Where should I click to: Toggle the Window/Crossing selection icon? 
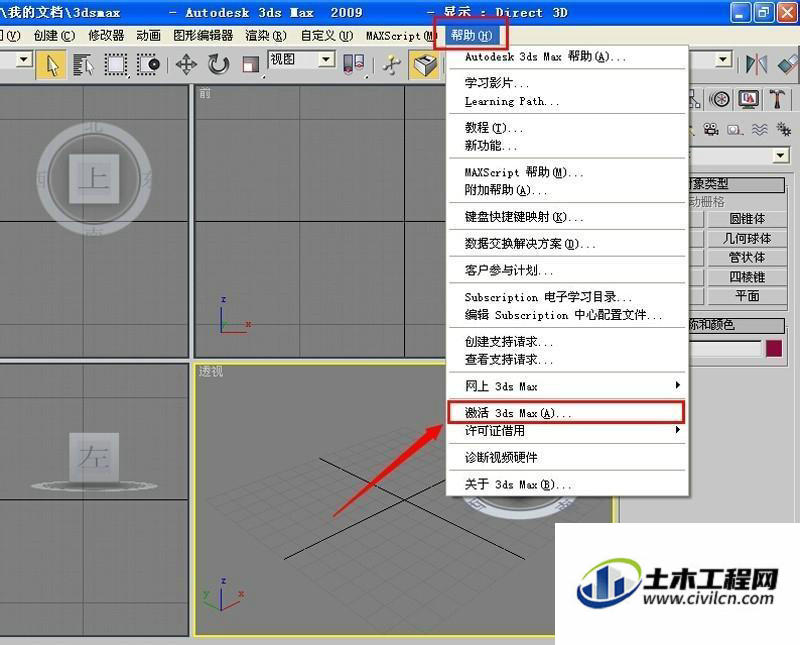point(148,65)
